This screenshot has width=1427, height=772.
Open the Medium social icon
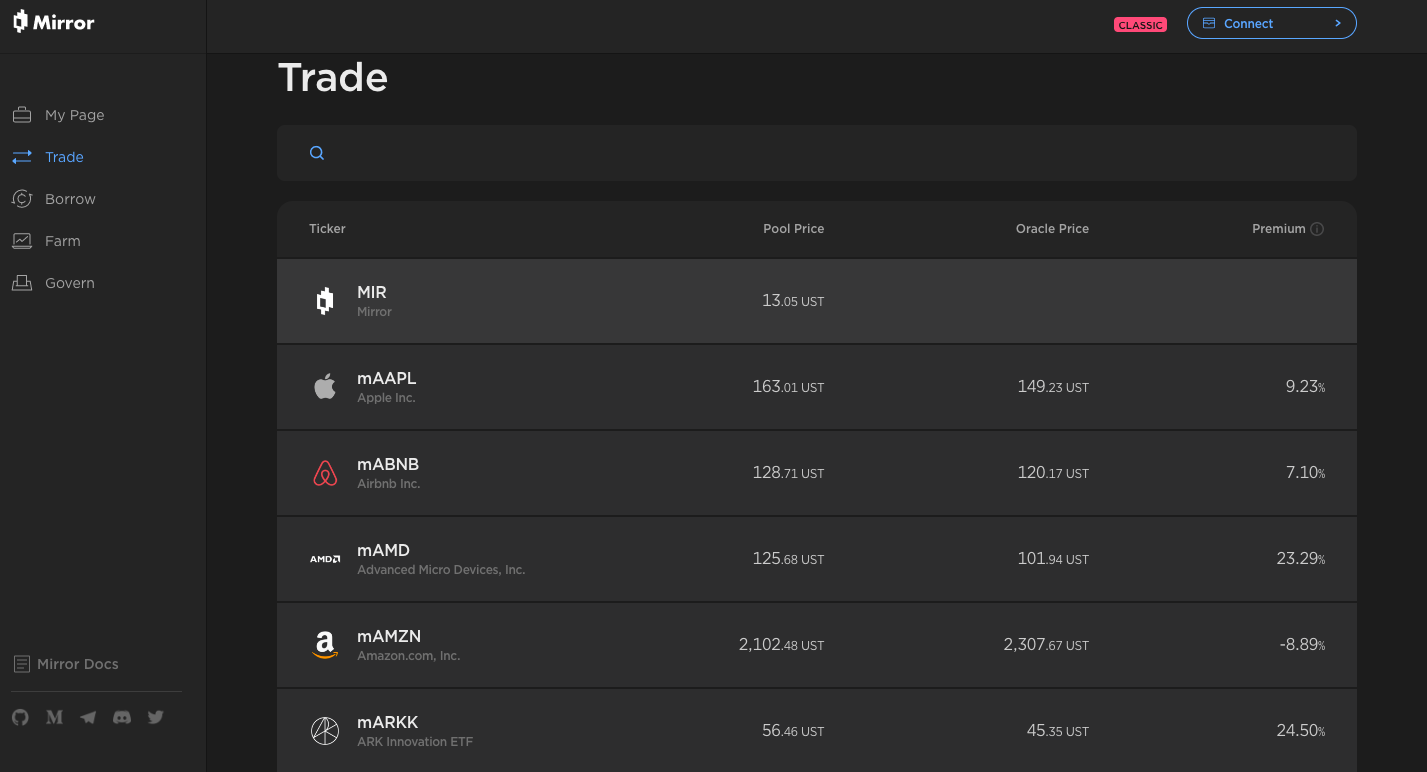[55, 717]
